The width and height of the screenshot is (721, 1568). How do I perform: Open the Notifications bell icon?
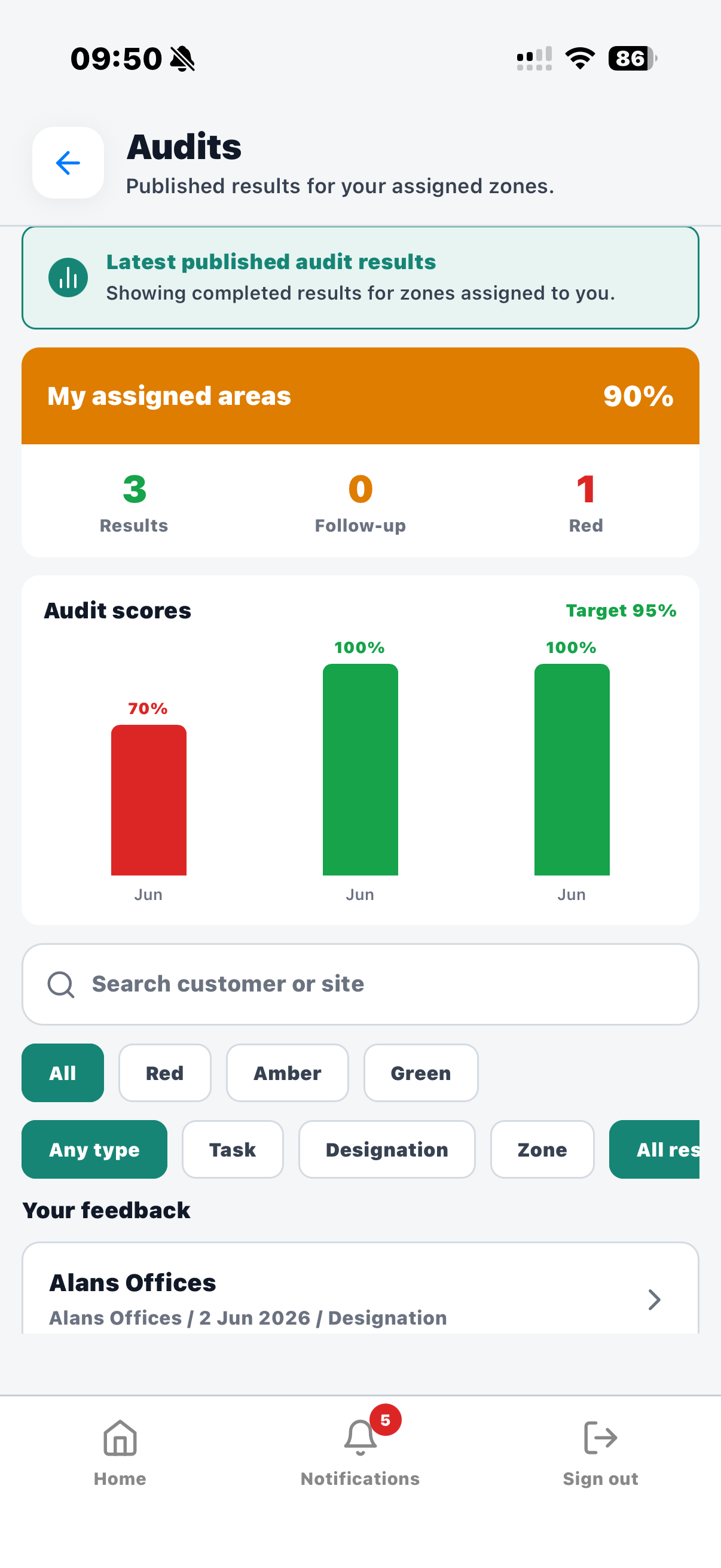pyautogui.click(x=360, y=1438)
